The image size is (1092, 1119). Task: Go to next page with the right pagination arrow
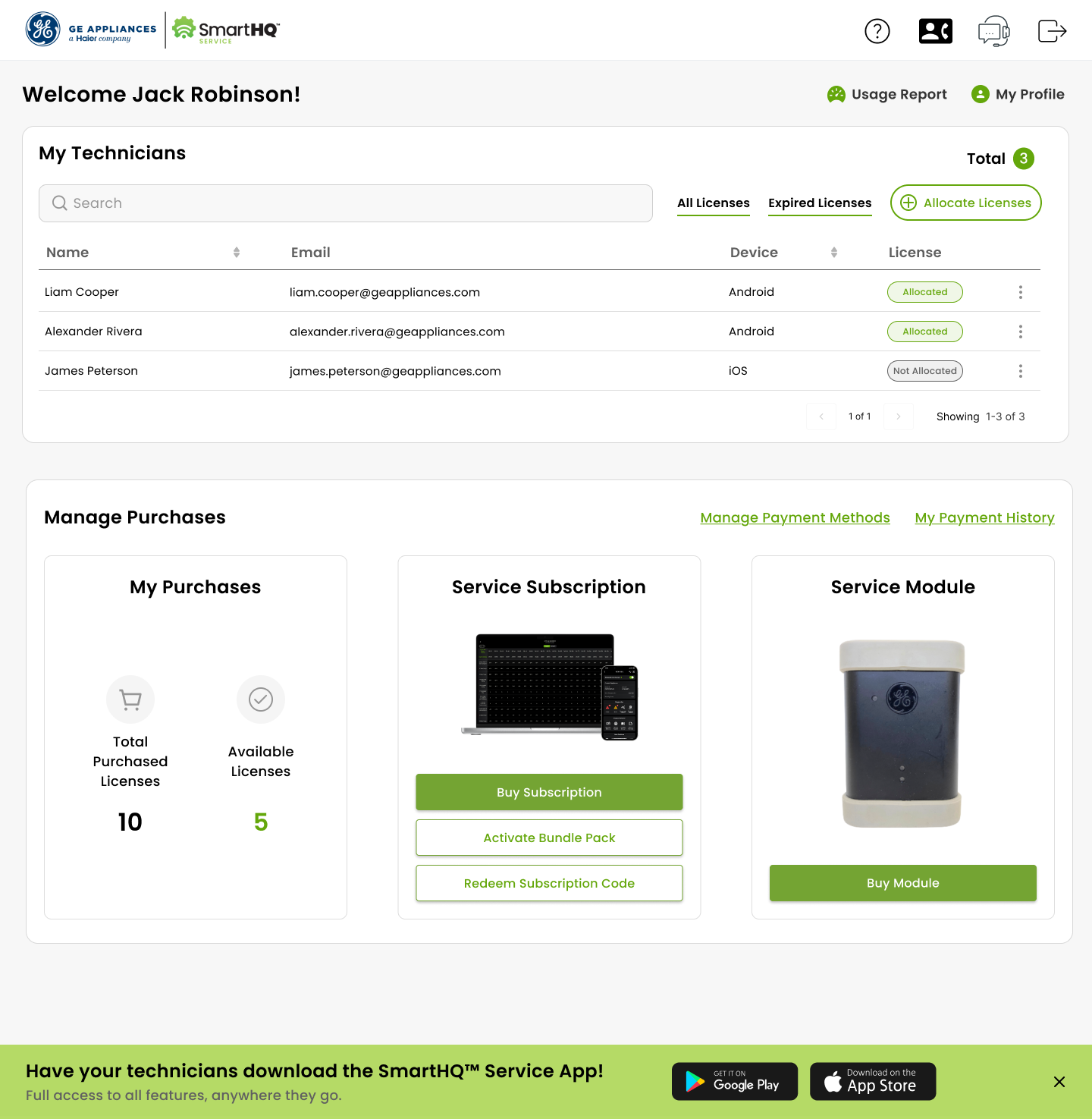point(899,416)
